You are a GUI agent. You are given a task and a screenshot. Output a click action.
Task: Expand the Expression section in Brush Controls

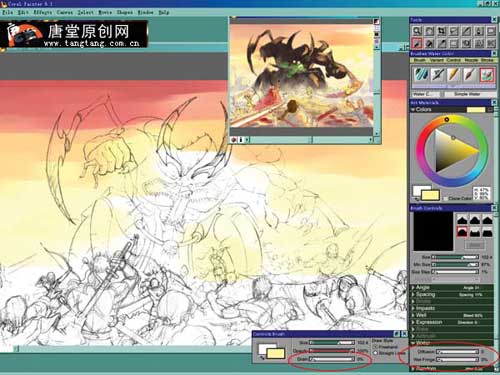pyautogui.click(x=428, y=322)
